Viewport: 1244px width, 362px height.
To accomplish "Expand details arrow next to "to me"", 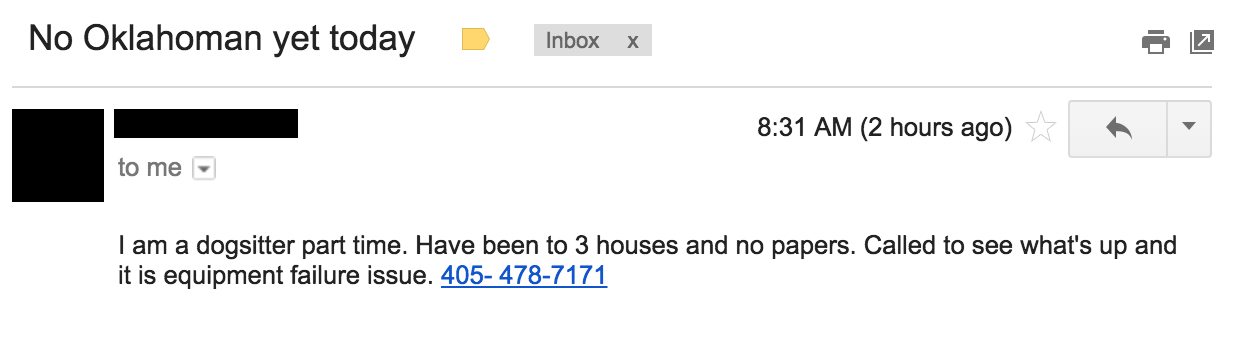I will point(203,169).
